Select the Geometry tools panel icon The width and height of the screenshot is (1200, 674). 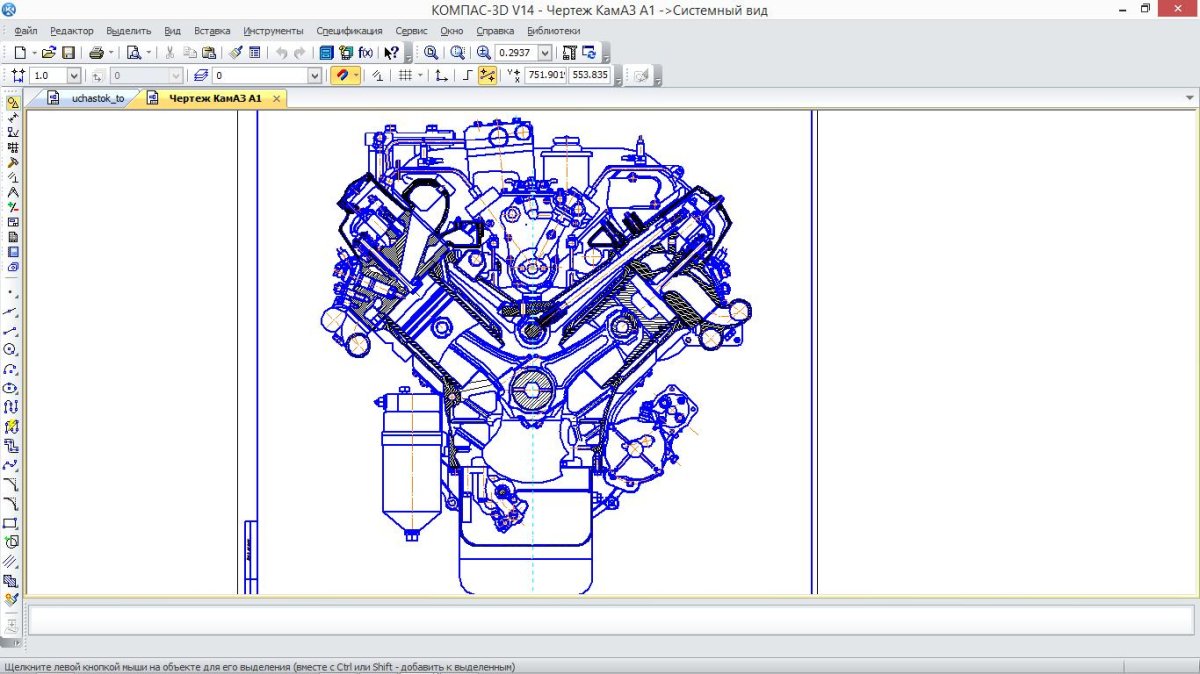click(13, 102)
